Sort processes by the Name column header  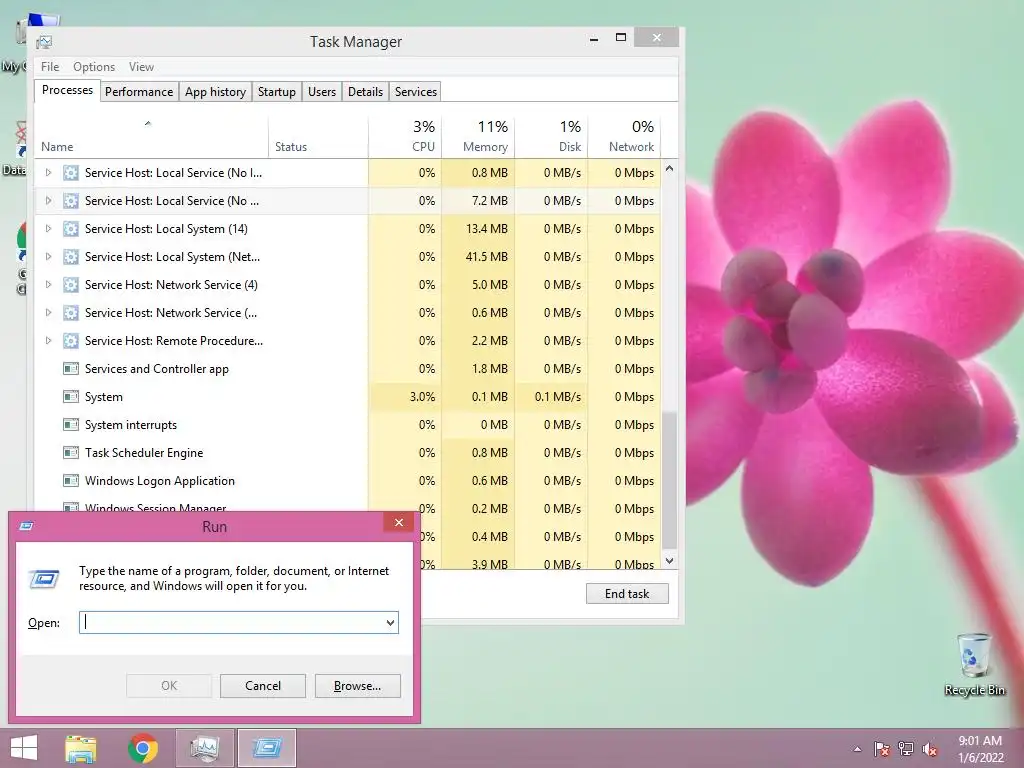[151, 137]
